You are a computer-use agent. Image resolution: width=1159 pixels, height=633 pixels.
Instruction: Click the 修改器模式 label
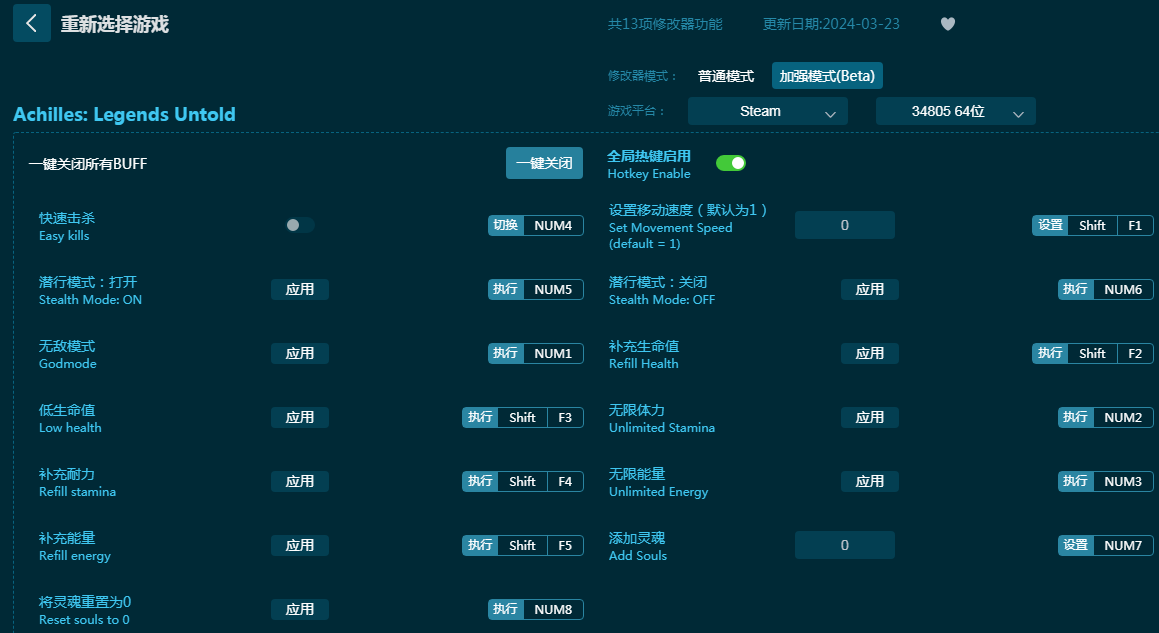pyautogui.click(x=642, y=76)
